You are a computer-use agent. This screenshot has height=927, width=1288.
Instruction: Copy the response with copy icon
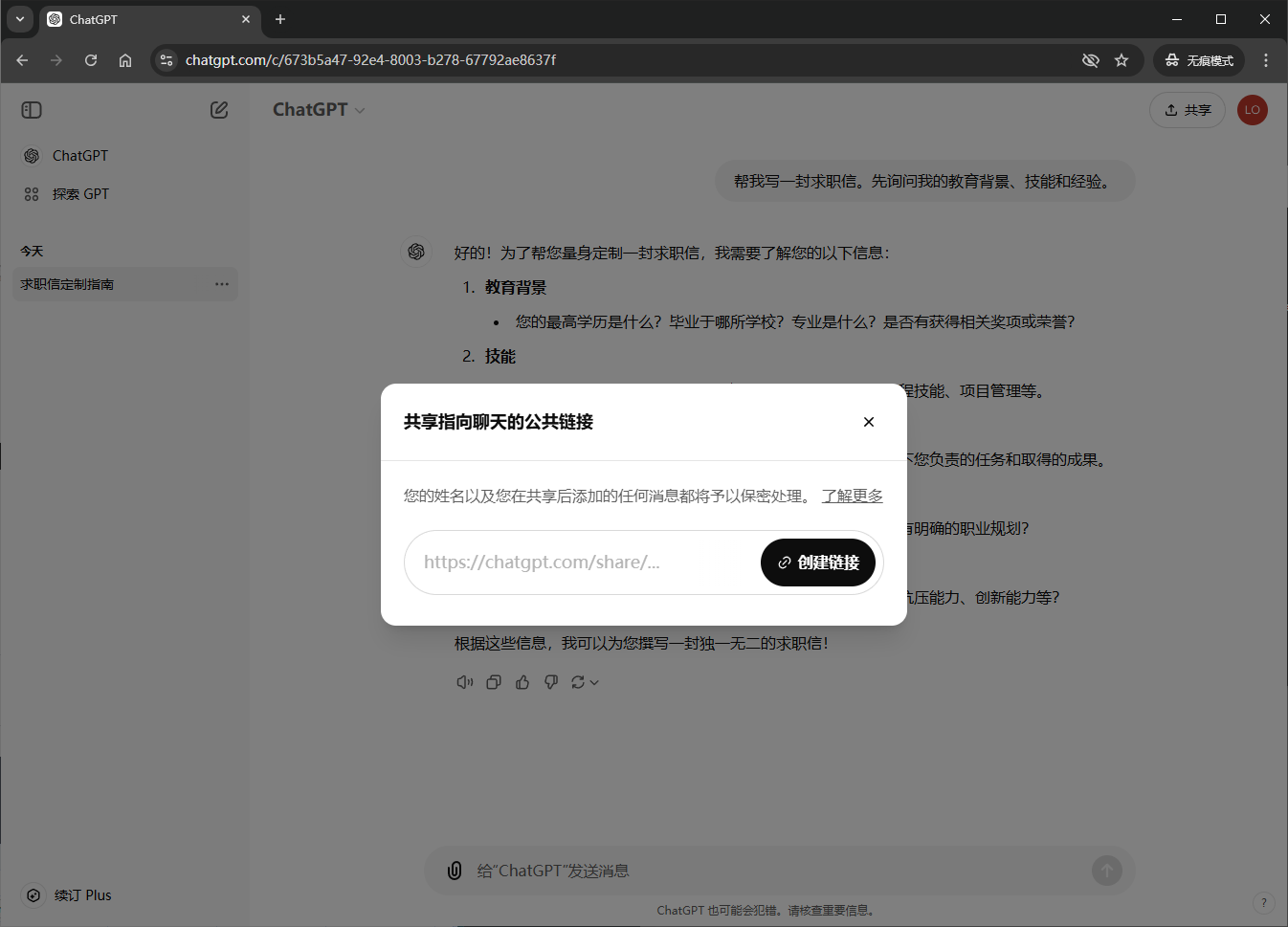494,682
